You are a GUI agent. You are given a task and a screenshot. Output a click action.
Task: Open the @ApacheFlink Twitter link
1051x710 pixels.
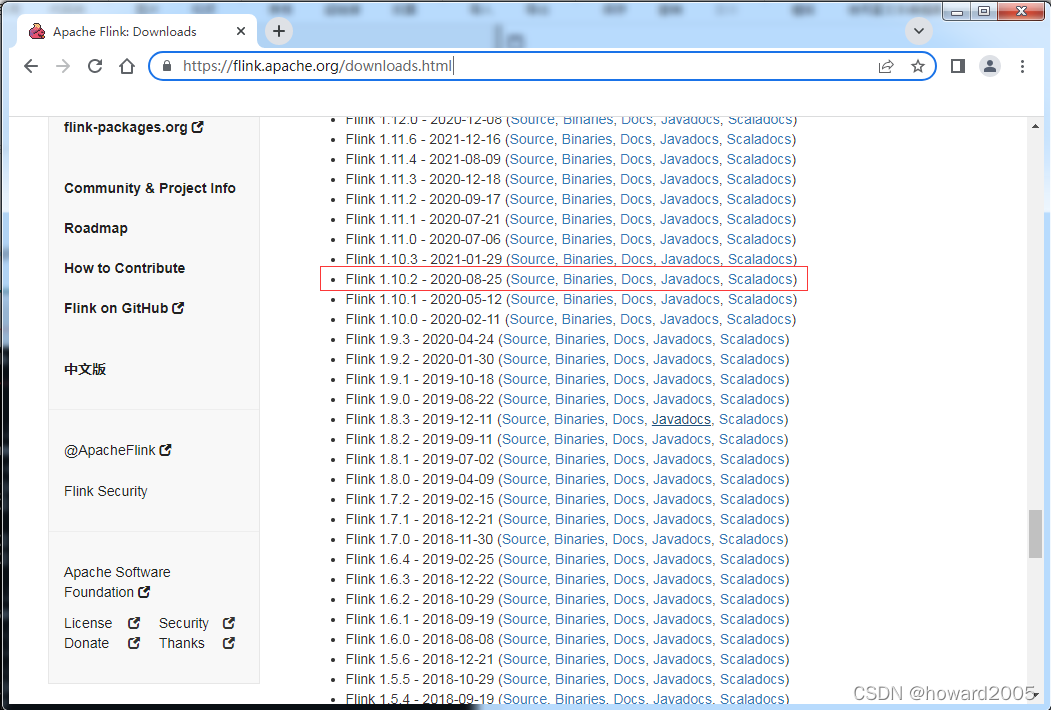(110, 450)
